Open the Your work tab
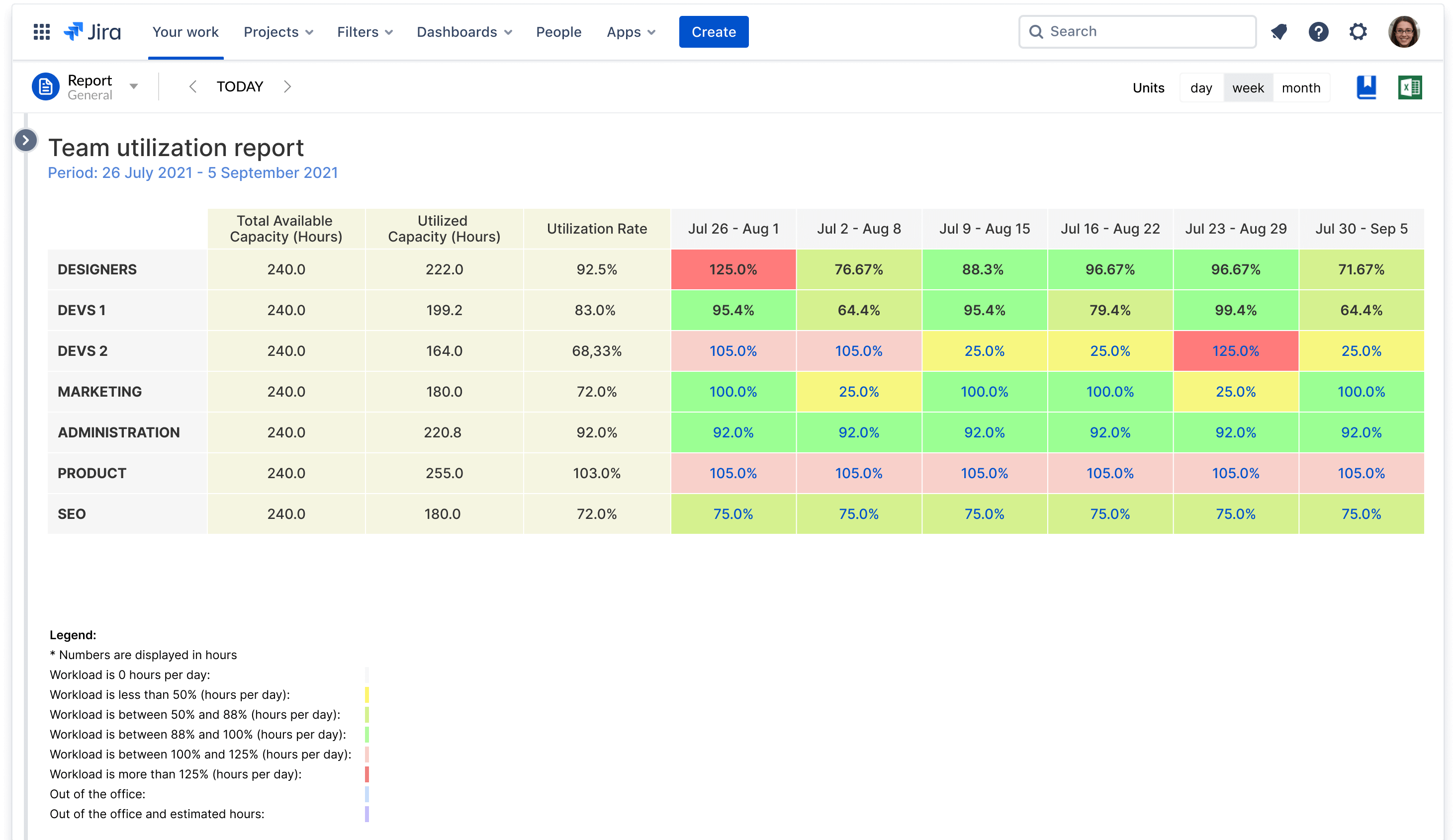 click(185, 32)
